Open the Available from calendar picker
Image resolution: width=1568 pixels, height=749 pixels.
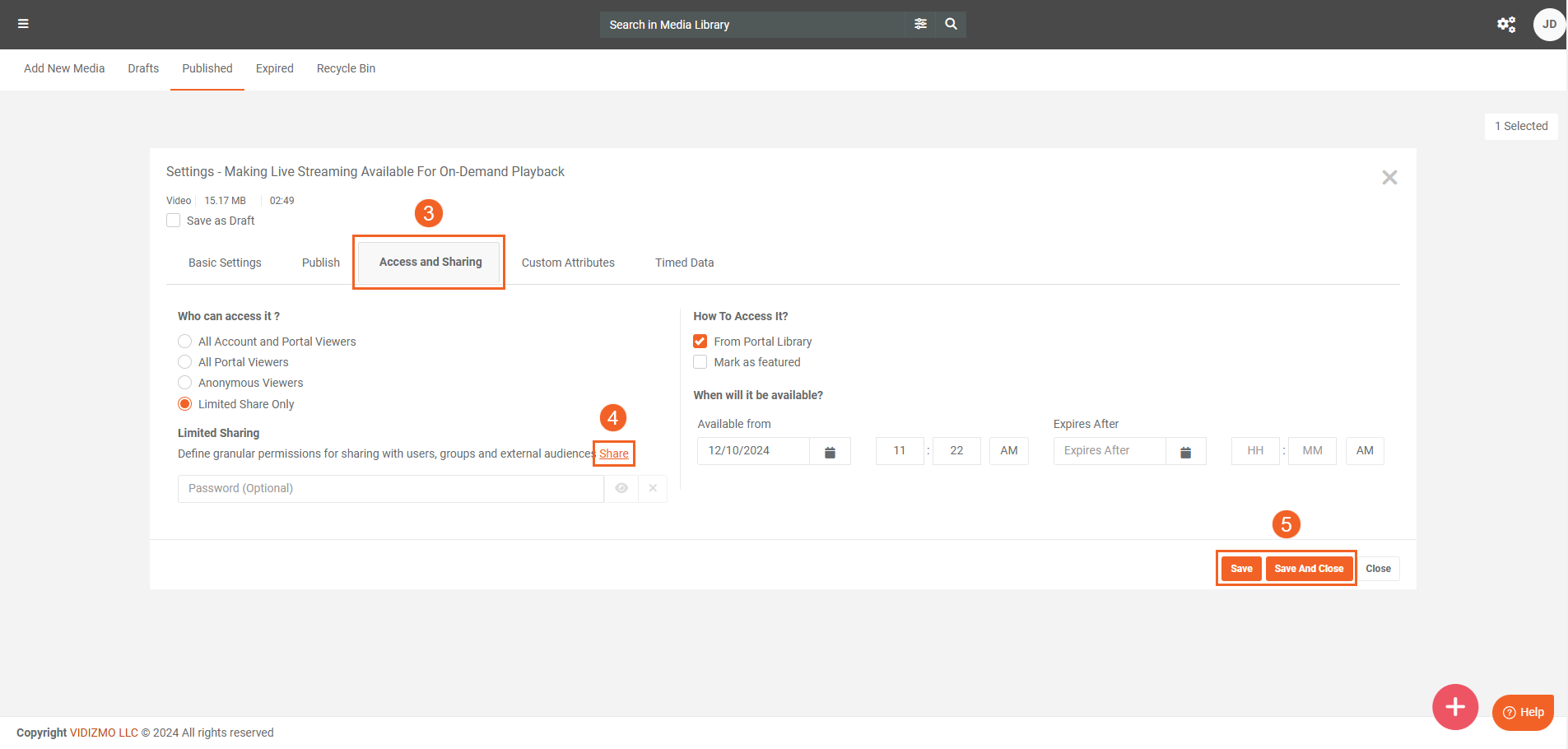pos(830,451)
